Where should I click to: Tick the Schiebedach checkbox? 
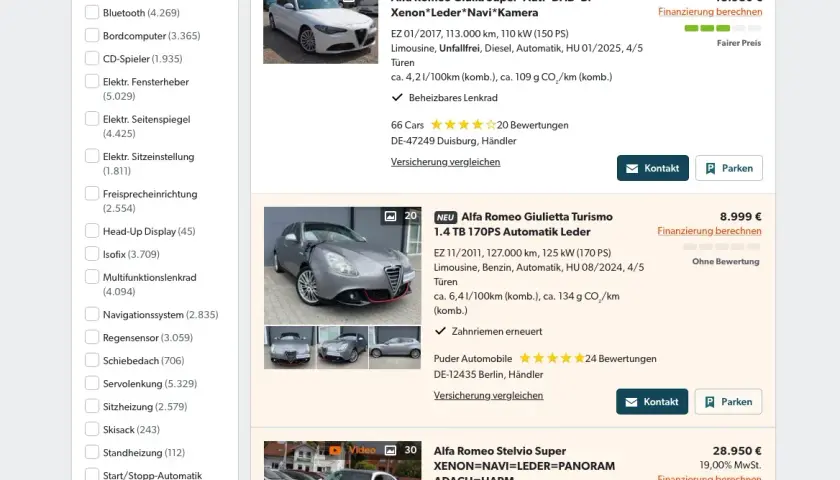tap(92, 361)
